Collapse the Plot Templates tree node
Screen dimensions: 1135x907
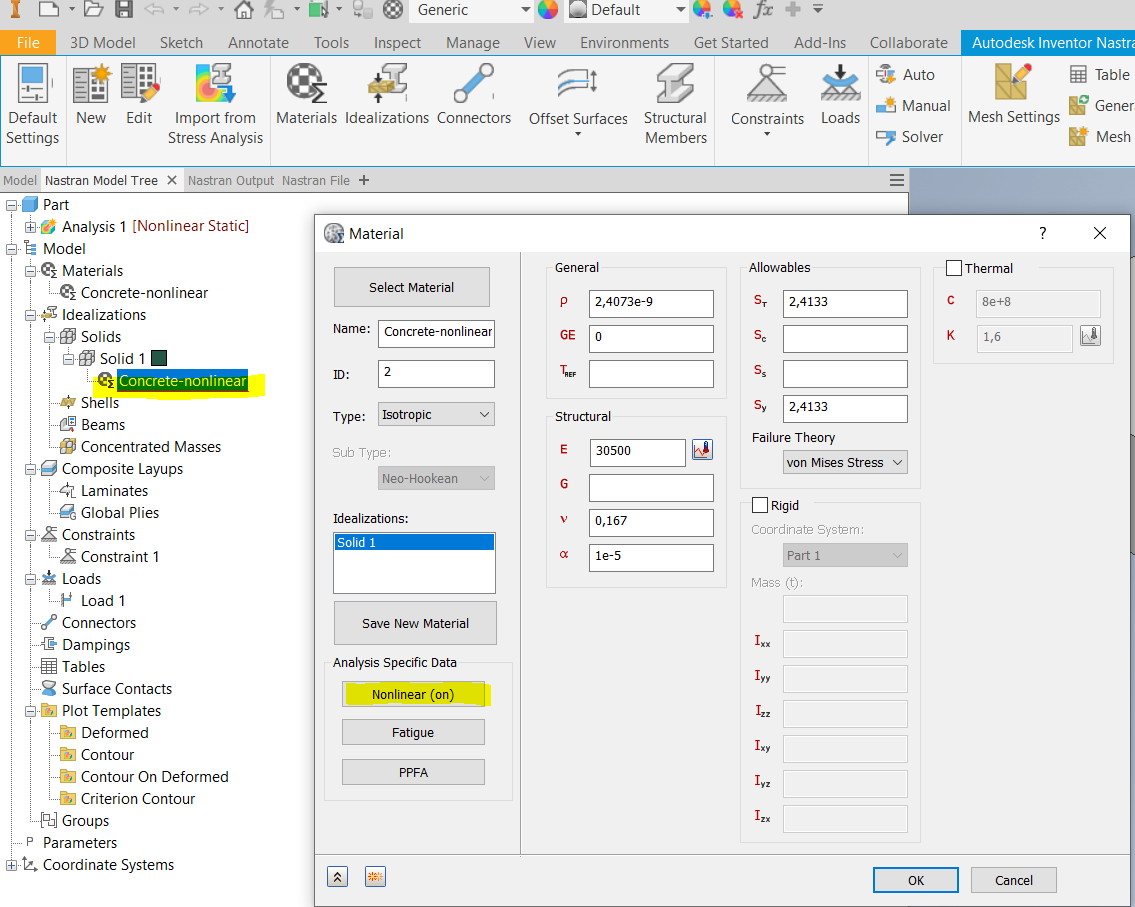tap(31, 710)
